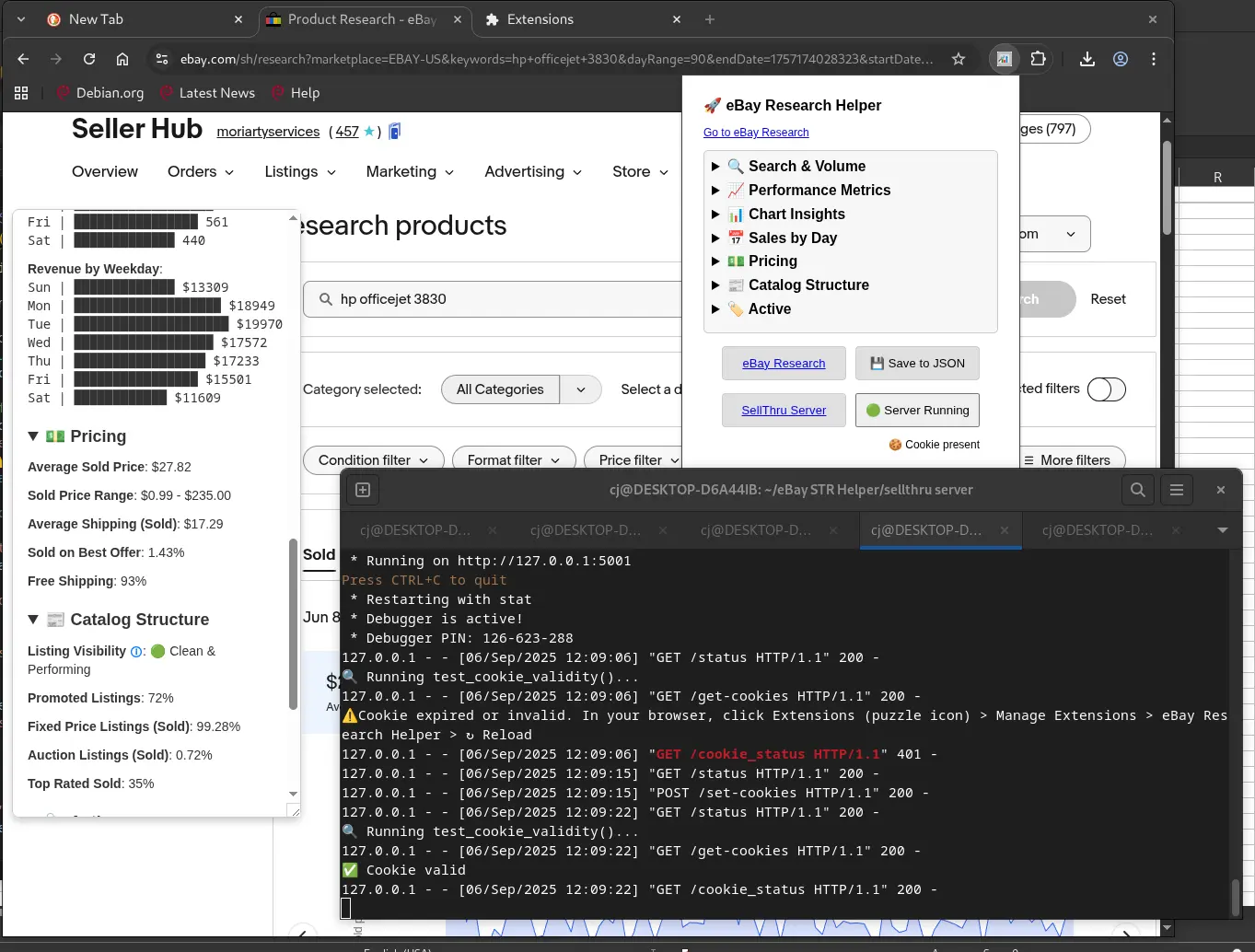Open the terminal hamburger menu
Screen dimensions: 1255x952
(1177, 490)
